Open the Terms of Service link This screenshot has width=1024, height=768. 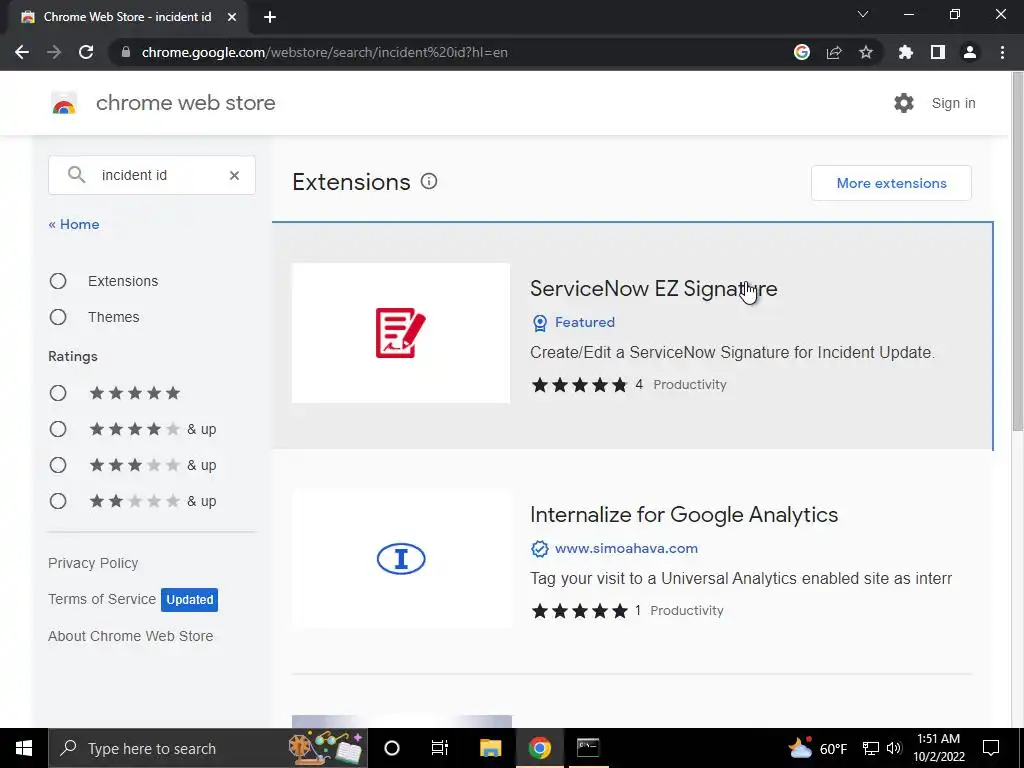click(102, 599)
